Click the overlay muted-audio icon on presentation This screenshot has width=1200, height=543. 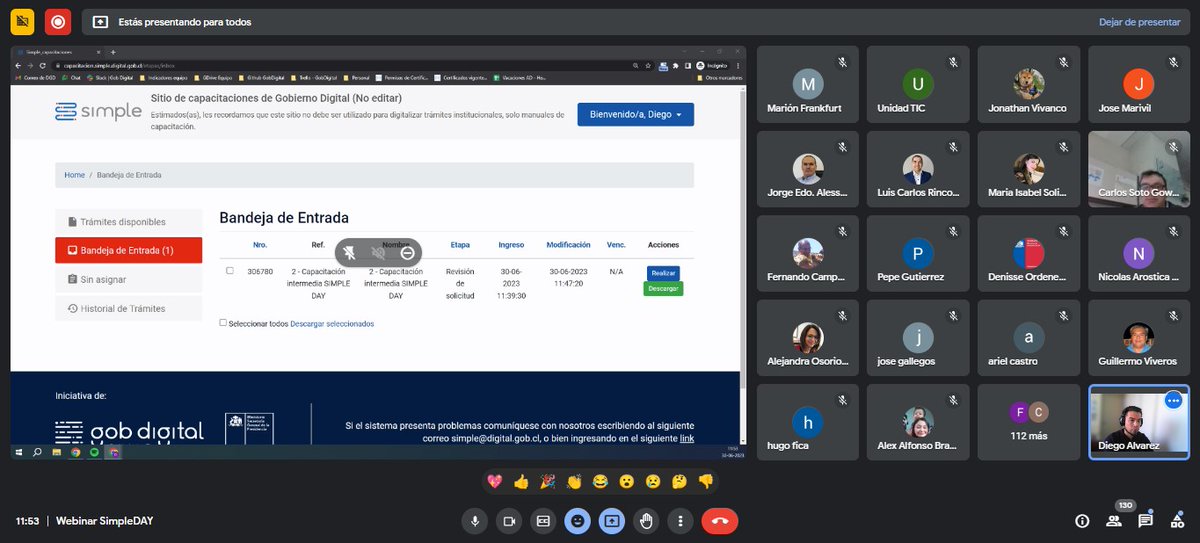point(379,253)
